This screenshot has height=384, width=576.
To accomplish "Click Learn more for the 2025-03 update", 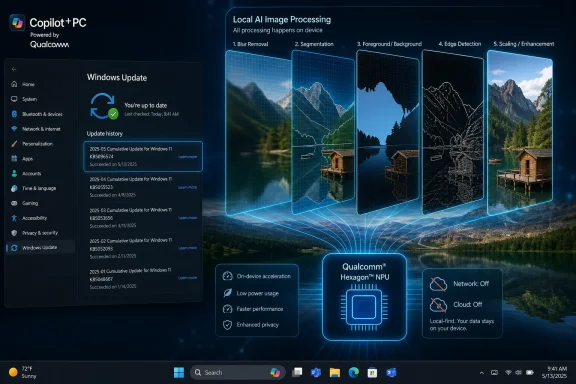I will click(x=187, y=218).
